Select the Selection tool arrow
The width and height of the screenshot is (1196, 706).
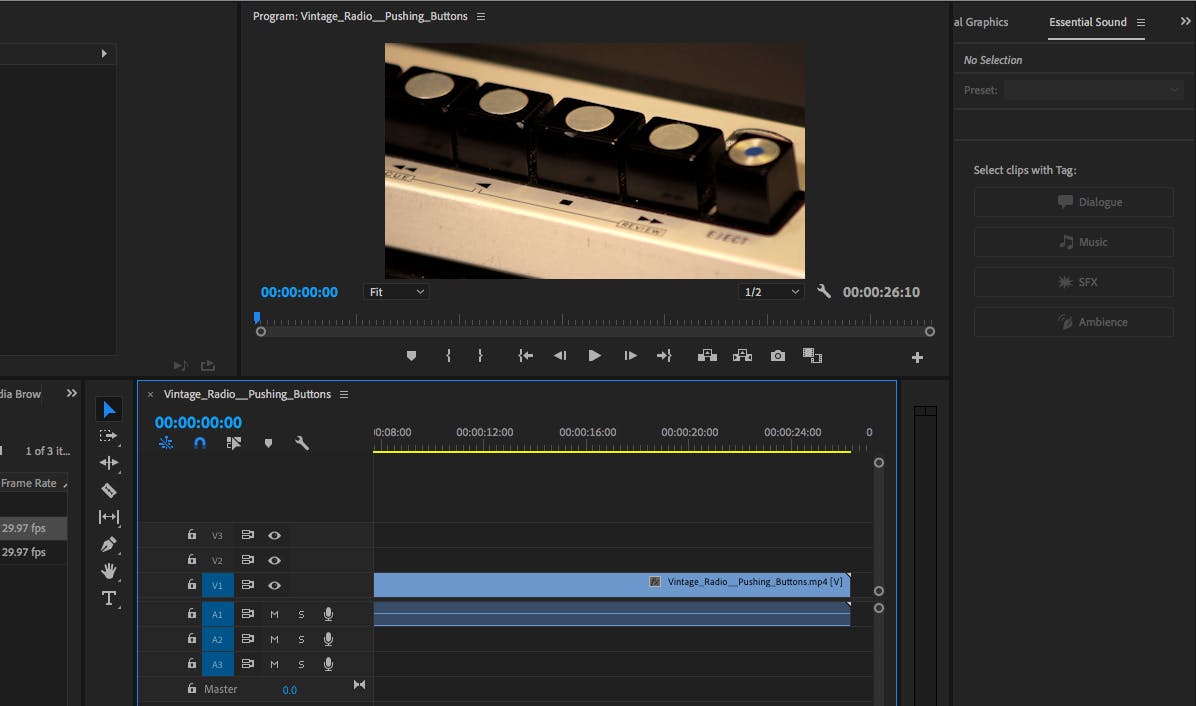[x=109, y=409]
